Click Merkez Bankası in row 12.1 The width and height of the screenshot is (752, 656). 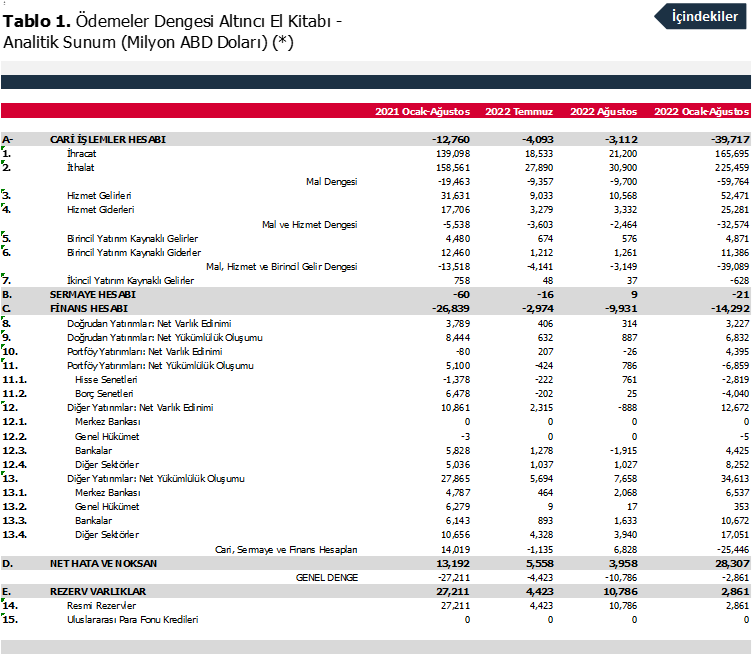pos(107,422)
